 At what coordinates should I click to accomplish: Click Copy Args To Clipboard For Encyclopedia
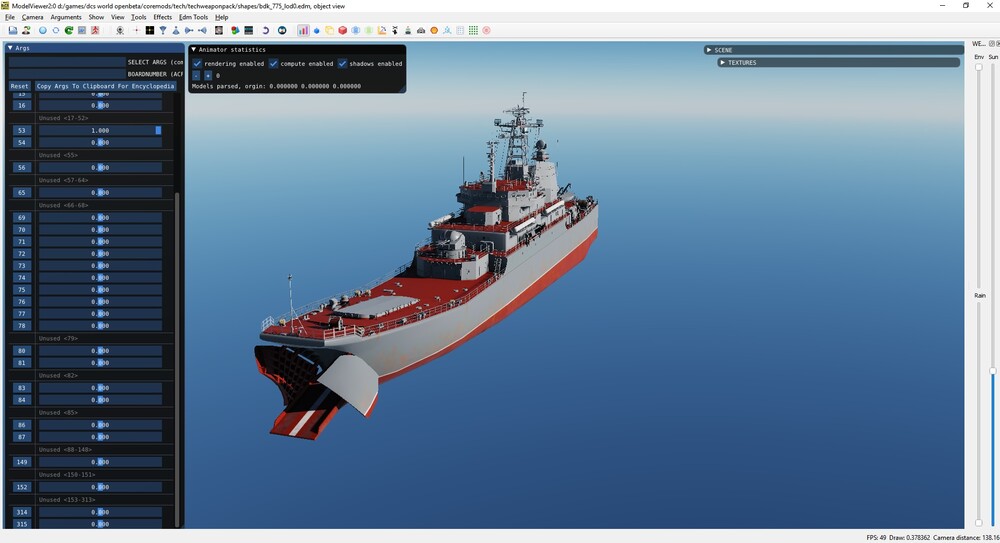tap(105, 86)
